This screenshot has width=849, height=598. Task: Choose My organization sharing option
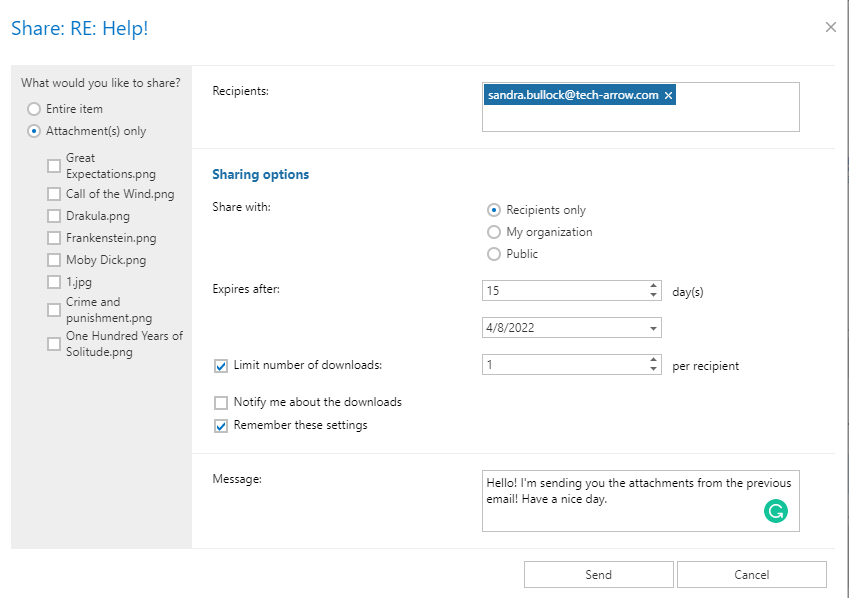pyautogui.click(x=493, y=232)
